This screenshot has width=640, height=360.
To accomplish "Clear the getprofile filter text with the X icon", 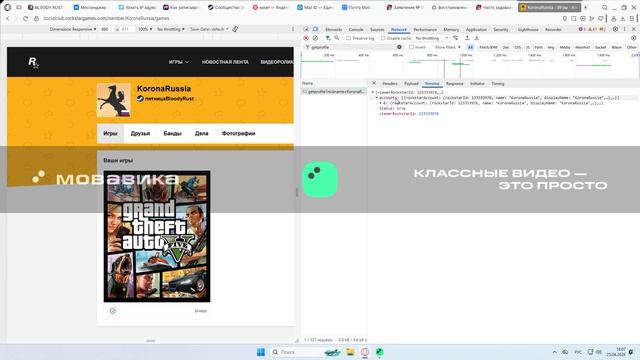I will coord(399,47).
